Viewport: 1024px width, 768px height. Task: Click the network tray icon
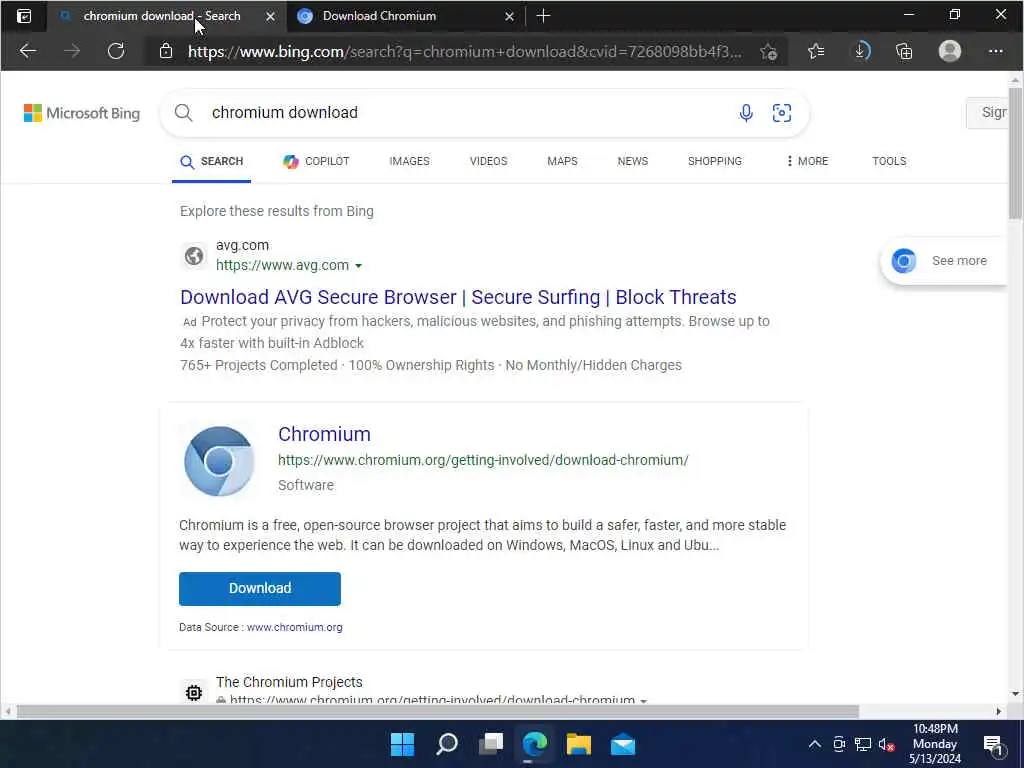point(863,744)
